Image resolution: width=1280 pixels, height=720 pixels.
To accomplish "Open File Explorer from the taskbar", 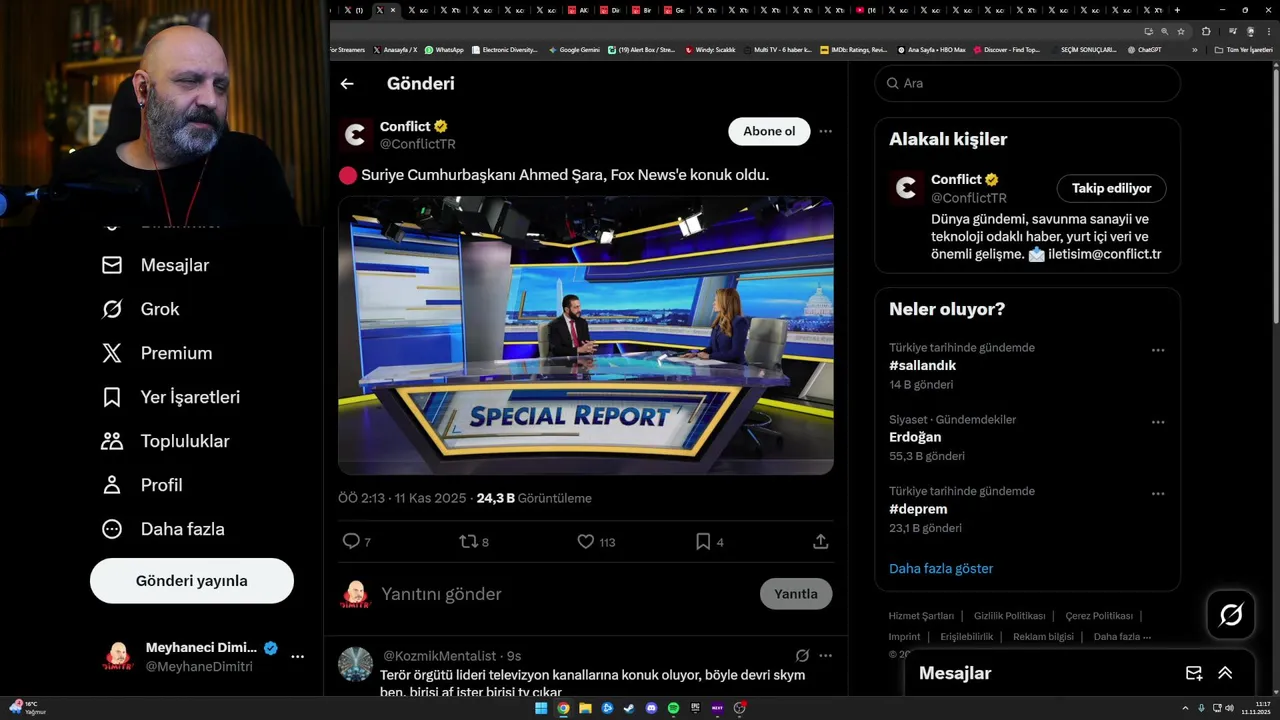I will coord(585,708).
